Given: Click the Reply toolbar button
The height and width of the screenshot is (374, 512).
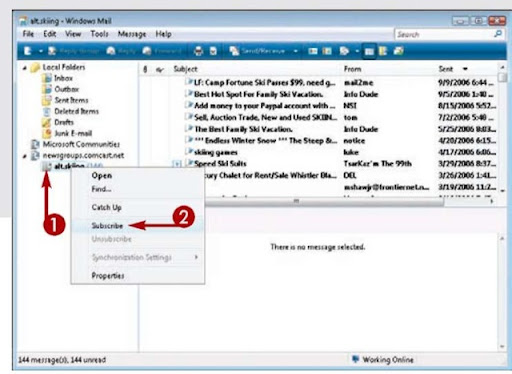Looking at the screenshot, I should tap(121, 51).
